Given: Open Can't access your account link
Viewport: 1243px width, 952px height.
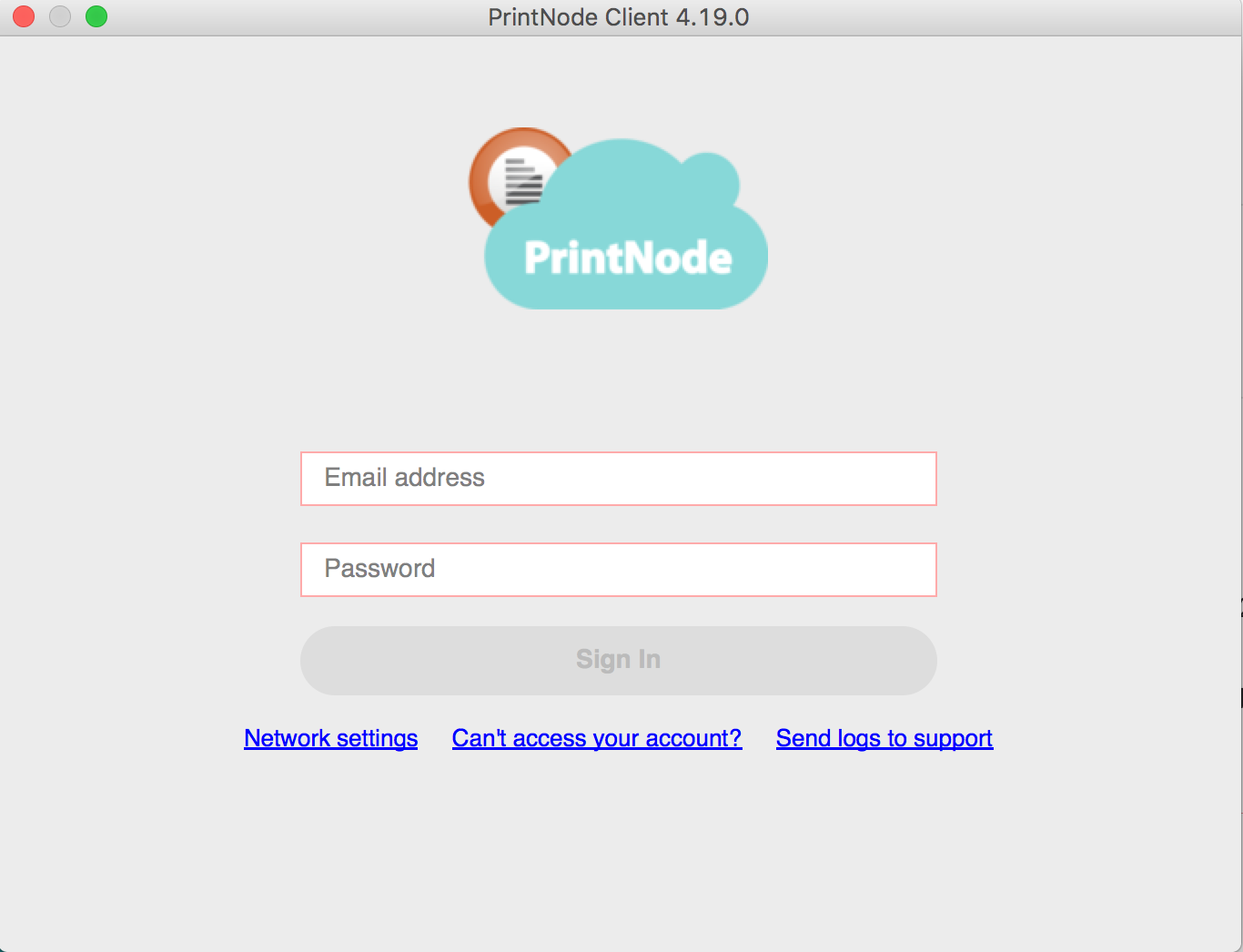Looking at the screenshot, I should pyautogui.click(x=597, y=738).
